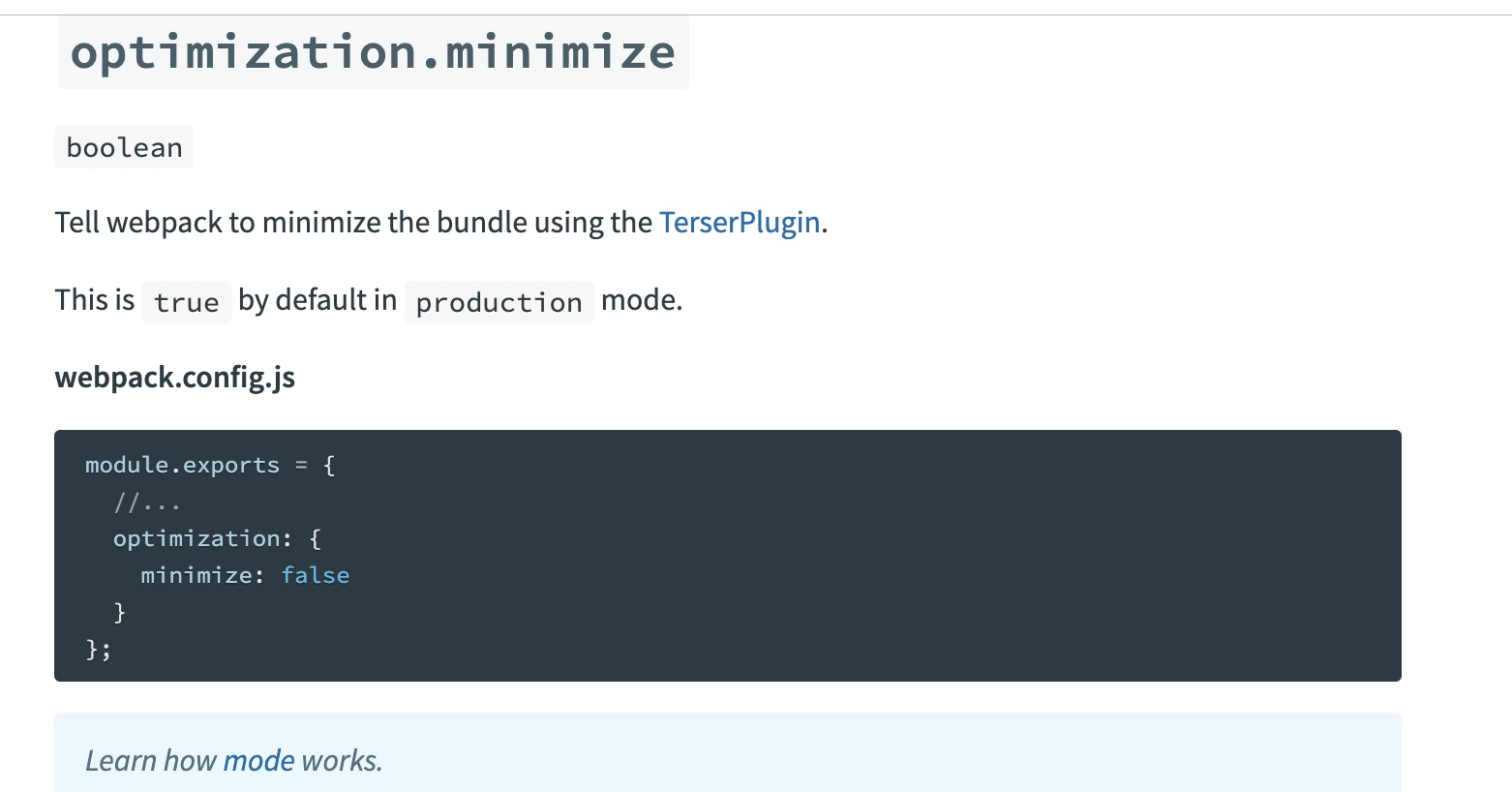Click the inline true code snippet

tap(186, 303)
